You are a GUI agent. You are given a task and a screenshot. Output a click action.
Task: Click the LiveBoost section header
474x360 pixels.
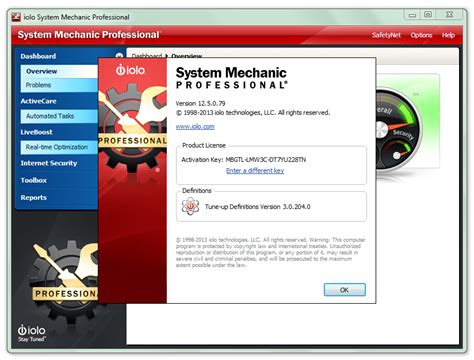tap(36, 132)
